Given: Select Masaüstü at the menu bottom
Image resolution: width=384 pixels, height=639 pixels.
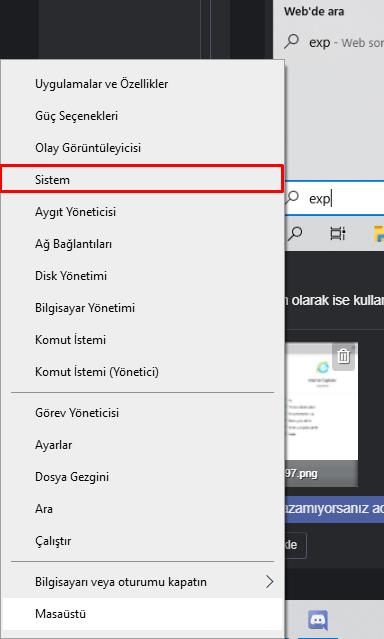Looking at the screenshot, I should [x=142, y=614].
